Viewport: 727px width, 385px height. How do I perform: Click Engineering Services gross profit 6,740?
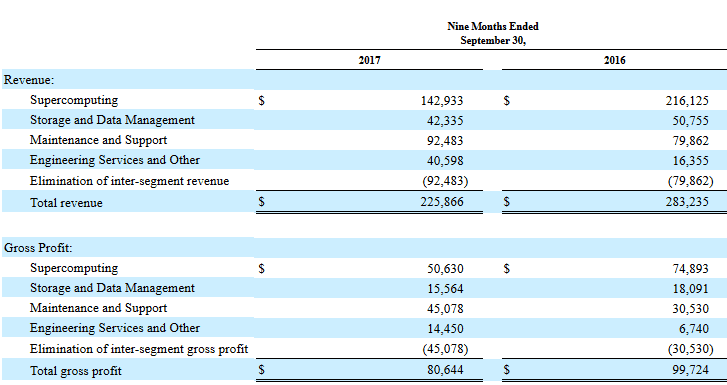694,328
